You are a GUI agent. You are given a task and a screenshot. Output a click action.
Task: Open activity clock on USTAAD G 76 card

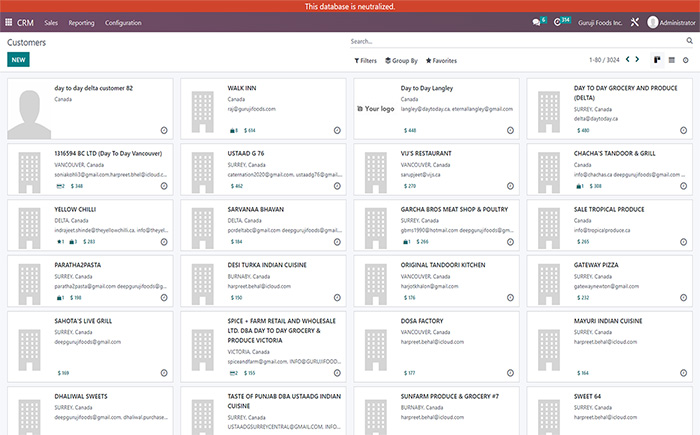click(337, 186)
